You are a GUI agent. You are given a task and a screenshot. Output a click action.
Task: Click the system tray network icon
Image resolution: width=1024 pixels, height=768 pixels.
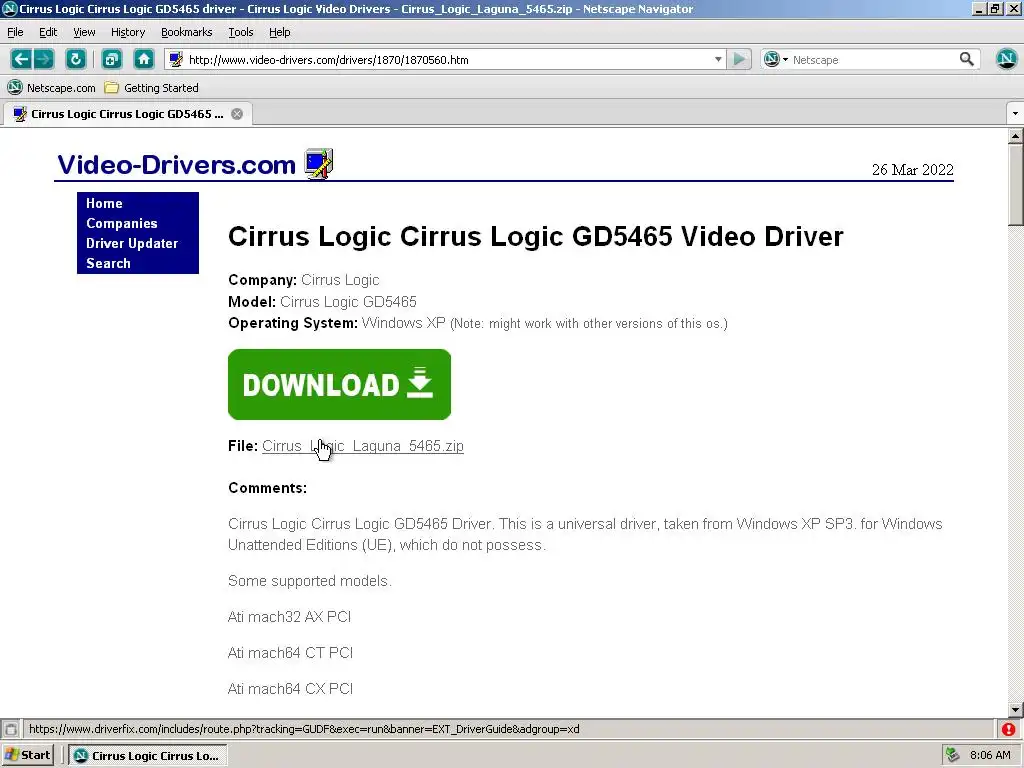pyautogui.click(x=953, y=755)
